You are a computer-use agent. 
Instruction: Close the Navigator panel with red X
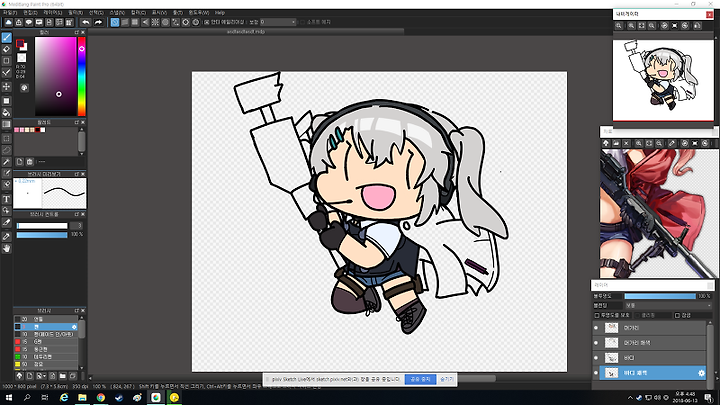point(709,15)
